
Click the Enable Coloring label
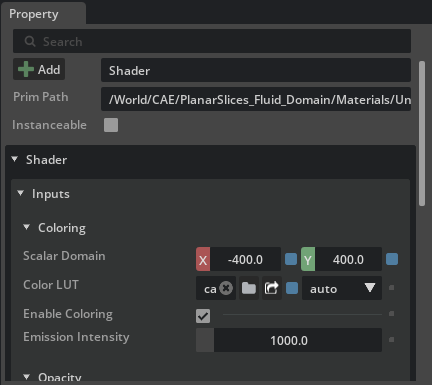coord(68,314)
